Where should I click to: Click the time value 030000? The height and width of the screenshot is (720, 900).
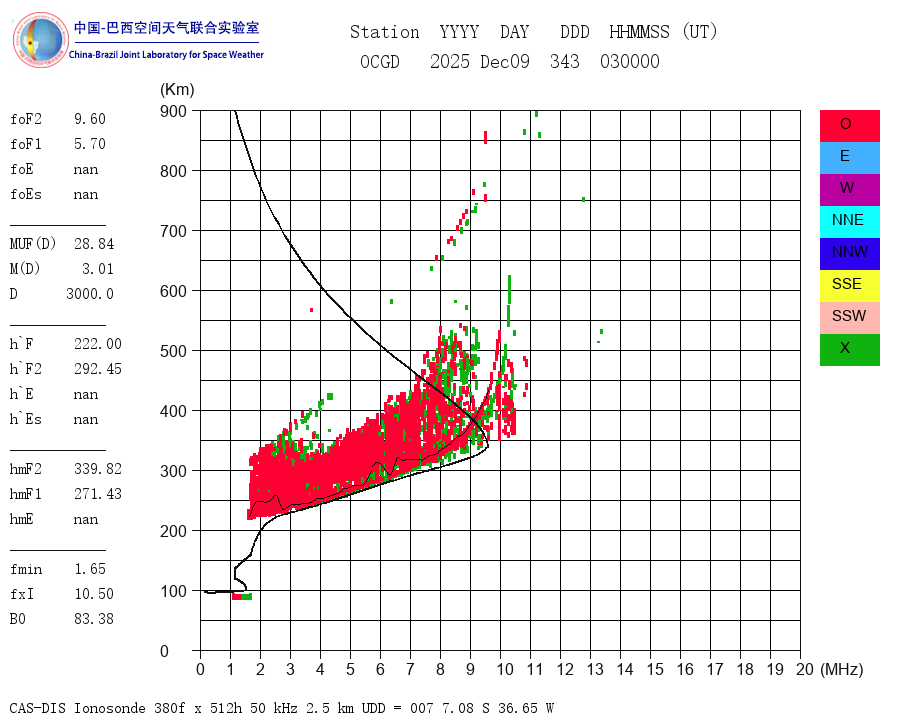(630, 61)
